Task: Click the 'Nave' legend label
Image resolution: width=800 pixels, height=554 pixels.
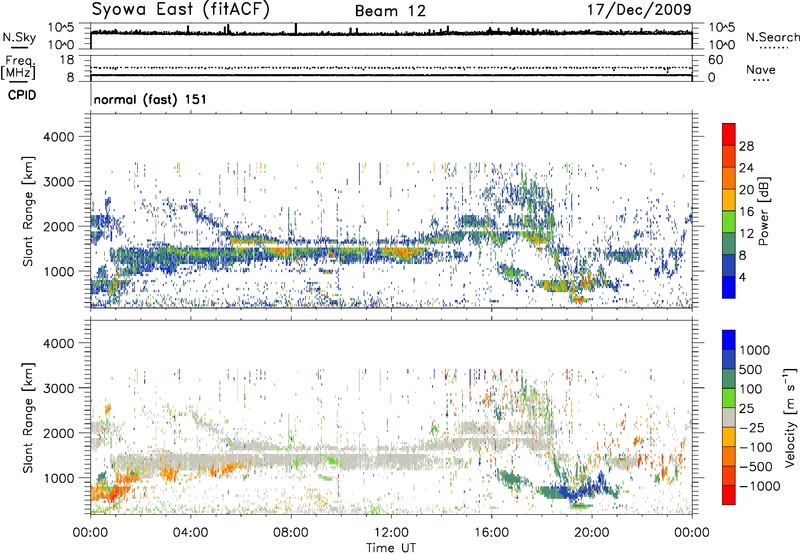Action: tap(761, 69)
